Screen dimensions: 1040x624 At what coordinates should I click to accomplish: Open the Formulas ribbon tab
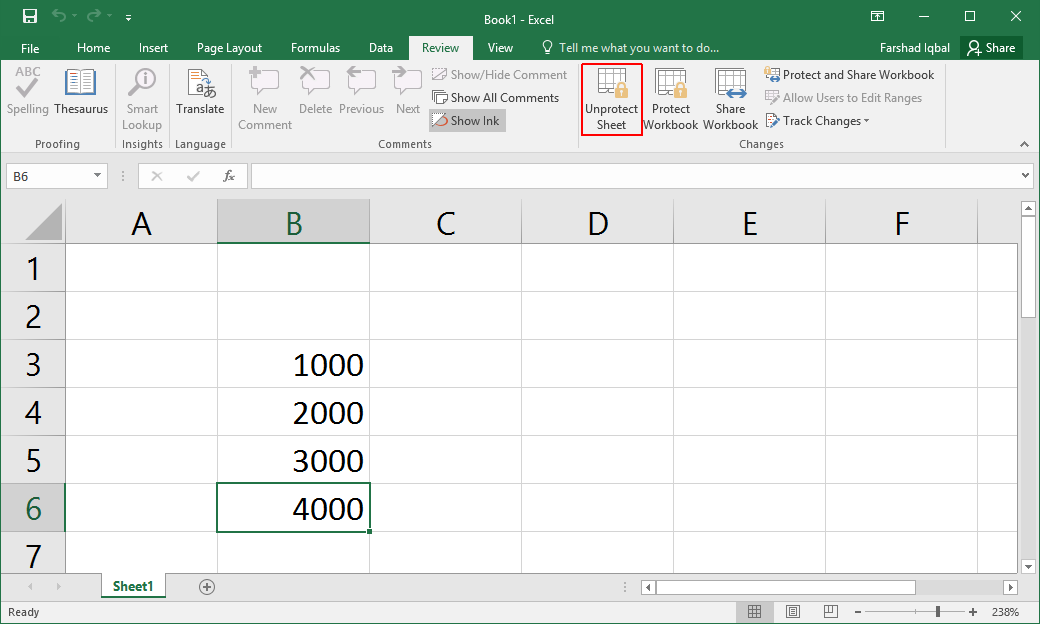click(x=315, y=48)
